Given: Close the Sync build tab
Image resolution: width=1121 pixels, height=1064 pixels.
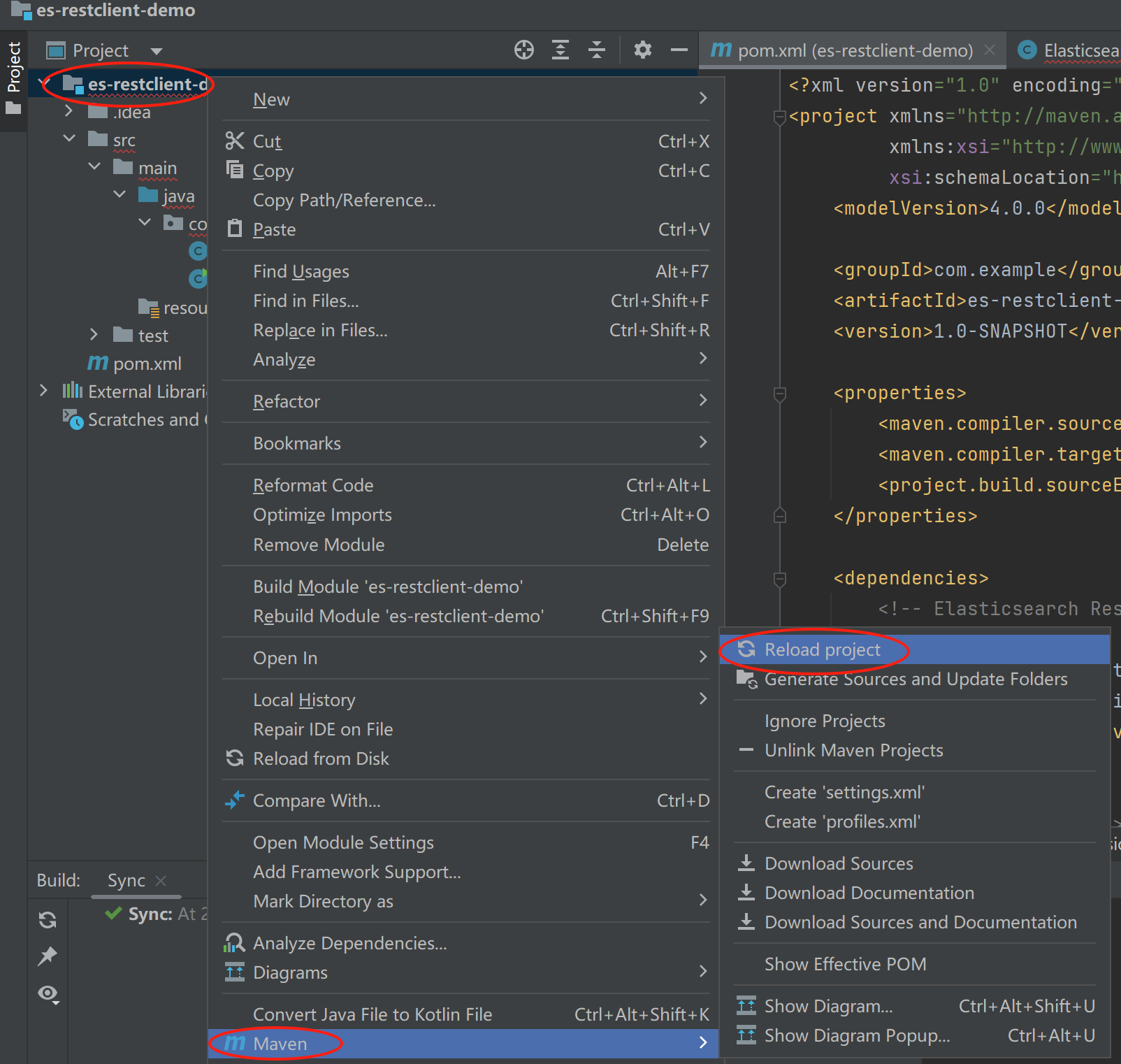Looking at the screenshot, I should tap(161, 880).
